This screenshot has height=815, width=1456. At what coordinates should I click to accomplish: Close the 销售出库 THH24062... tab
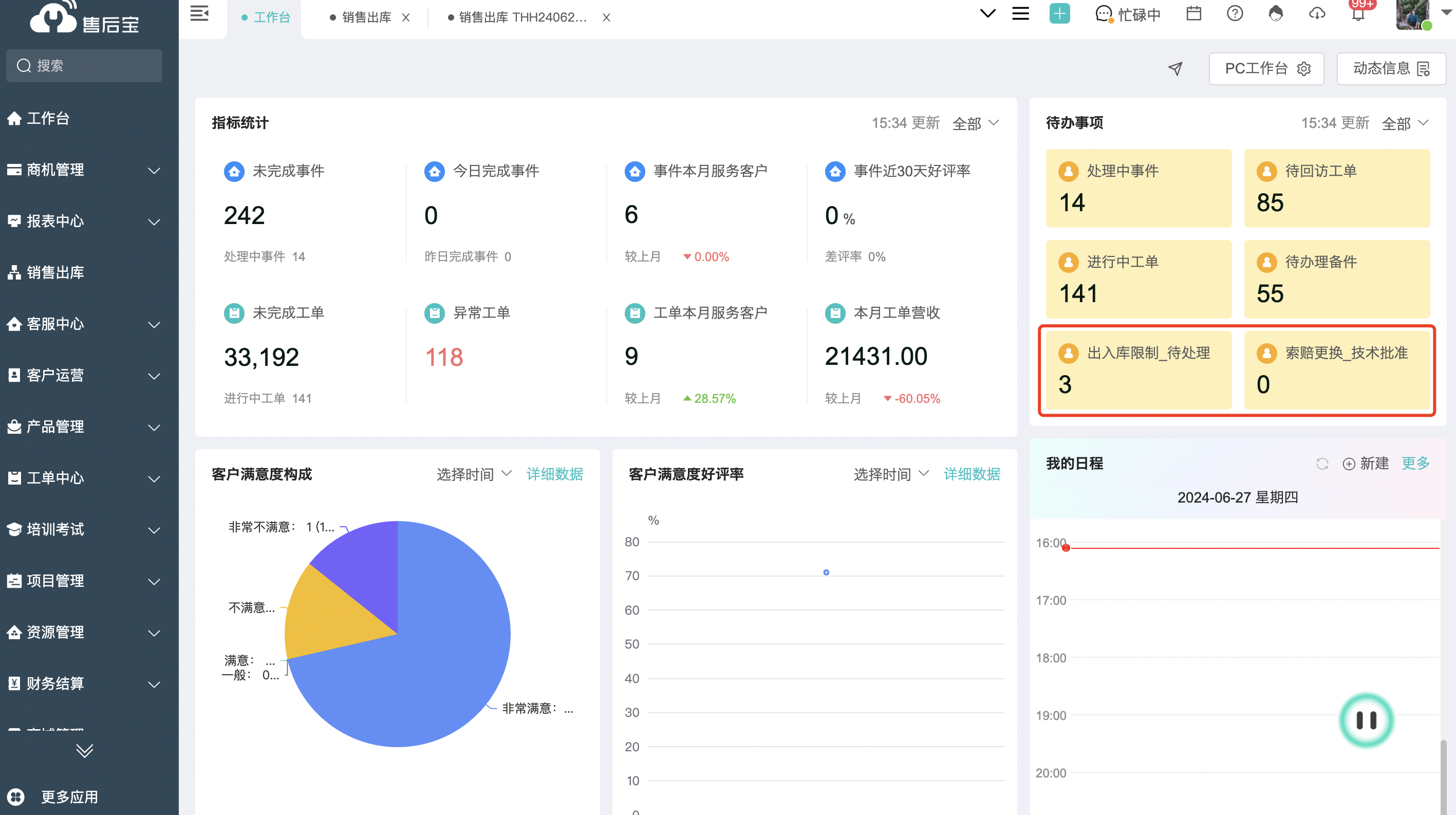[606, 18]
